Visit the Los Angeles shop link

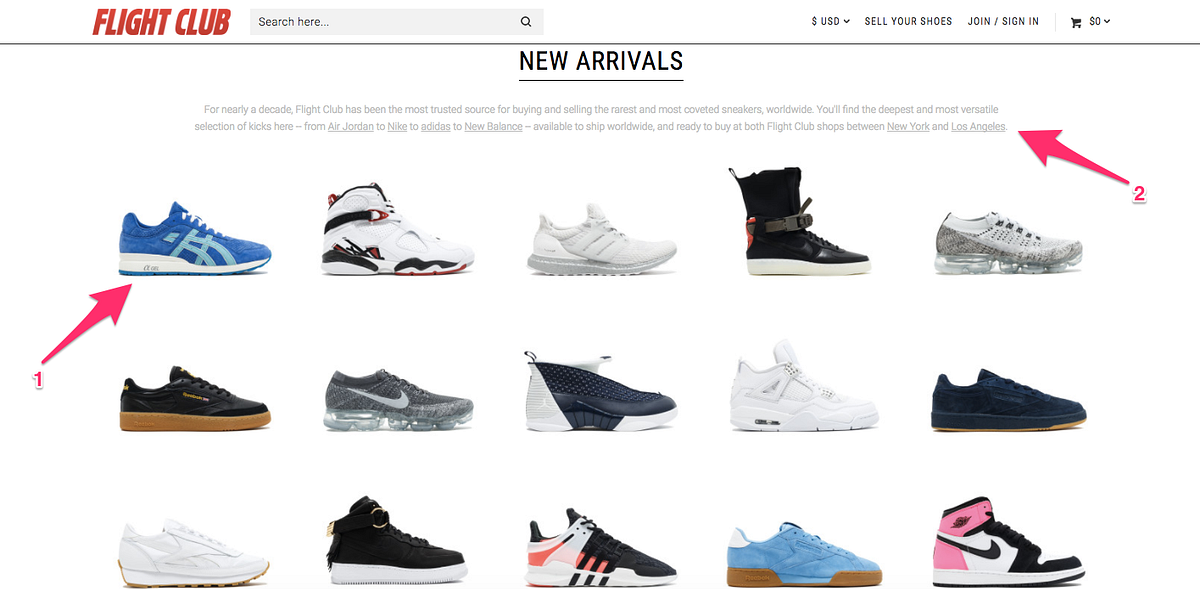click(978, 127)
